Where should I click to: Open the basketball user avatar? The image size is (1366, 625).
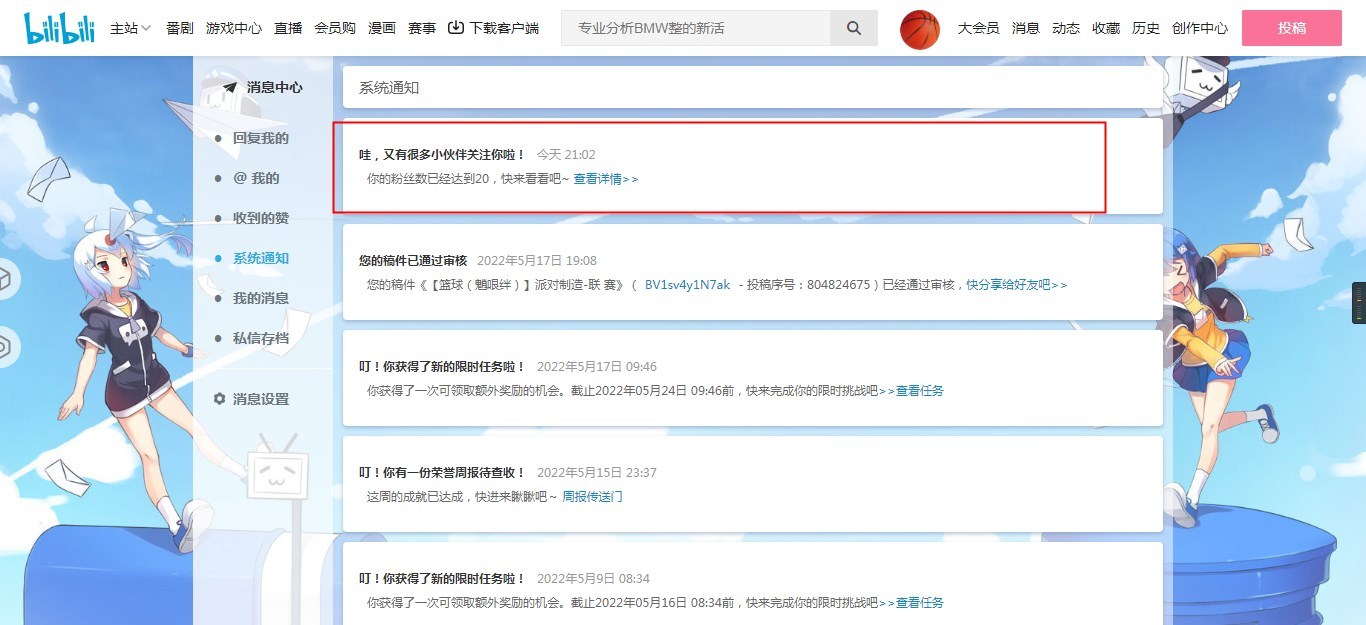pyautogui.click(x=920, y=29)
